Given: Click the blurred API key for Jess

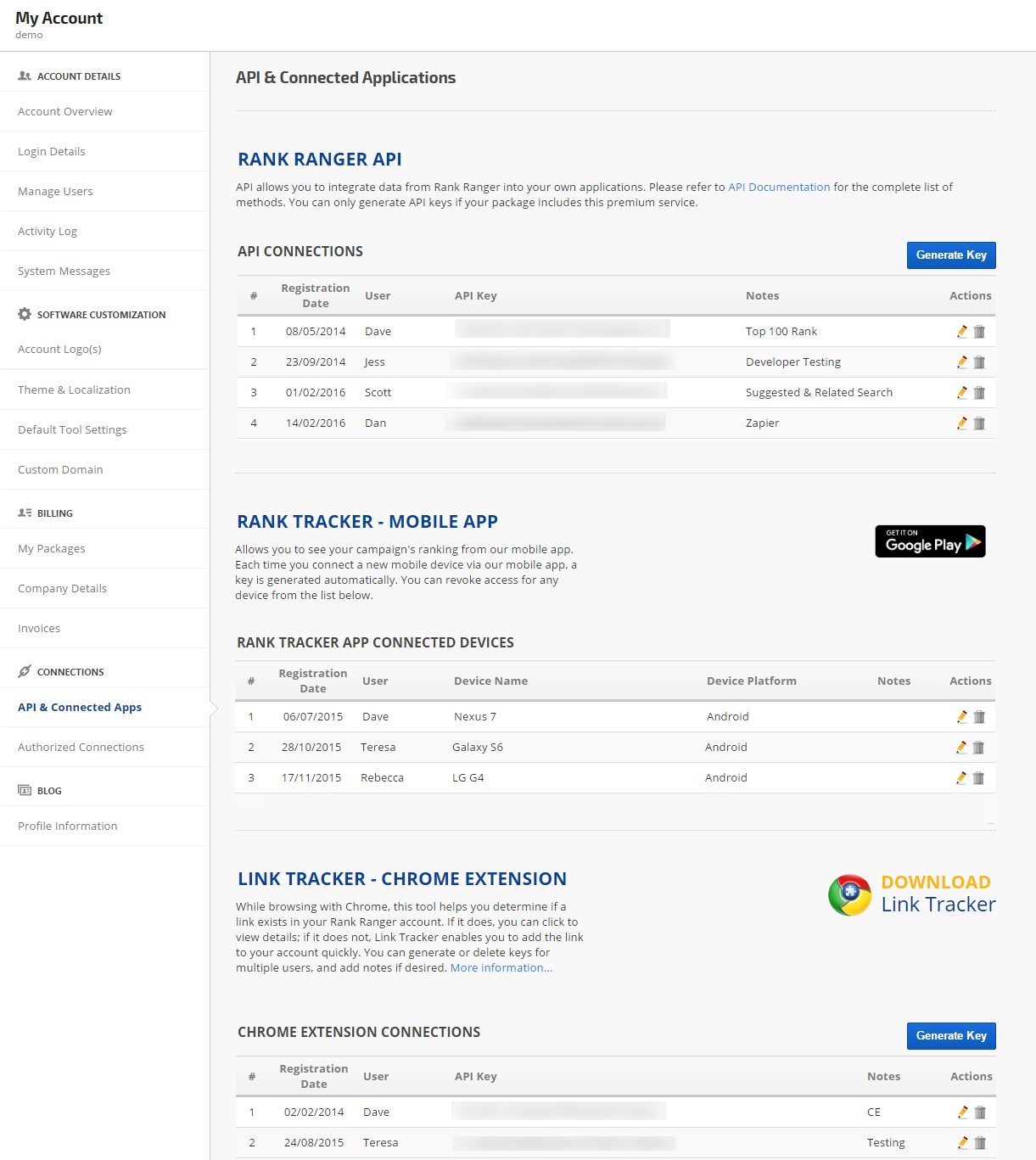Looking at the screenshot, I should pyautogui.click(x=563, y=362).
